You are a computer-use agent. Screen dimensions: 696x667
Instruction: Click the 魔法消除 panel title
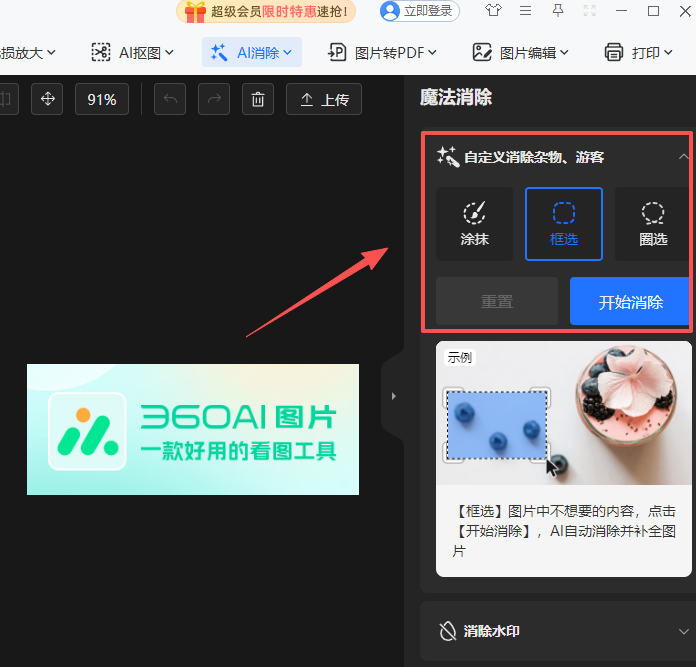pyautogui.click(x=456, y=97)
